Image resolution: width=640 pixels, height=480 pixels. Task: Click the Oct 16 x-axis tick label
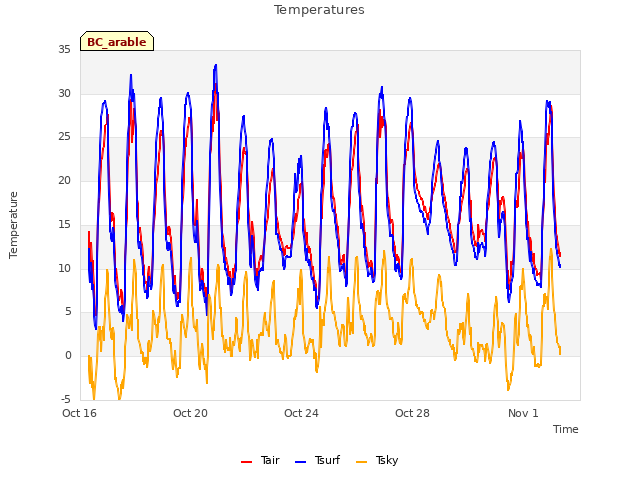click(79, 413)
